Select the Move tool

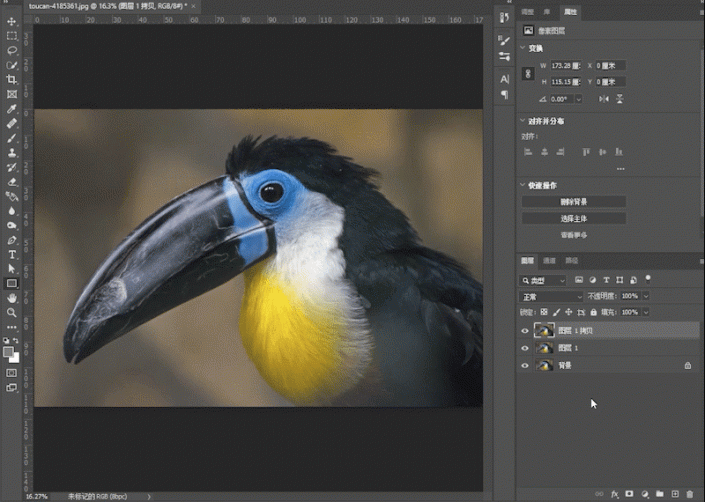tap(12, 21)
